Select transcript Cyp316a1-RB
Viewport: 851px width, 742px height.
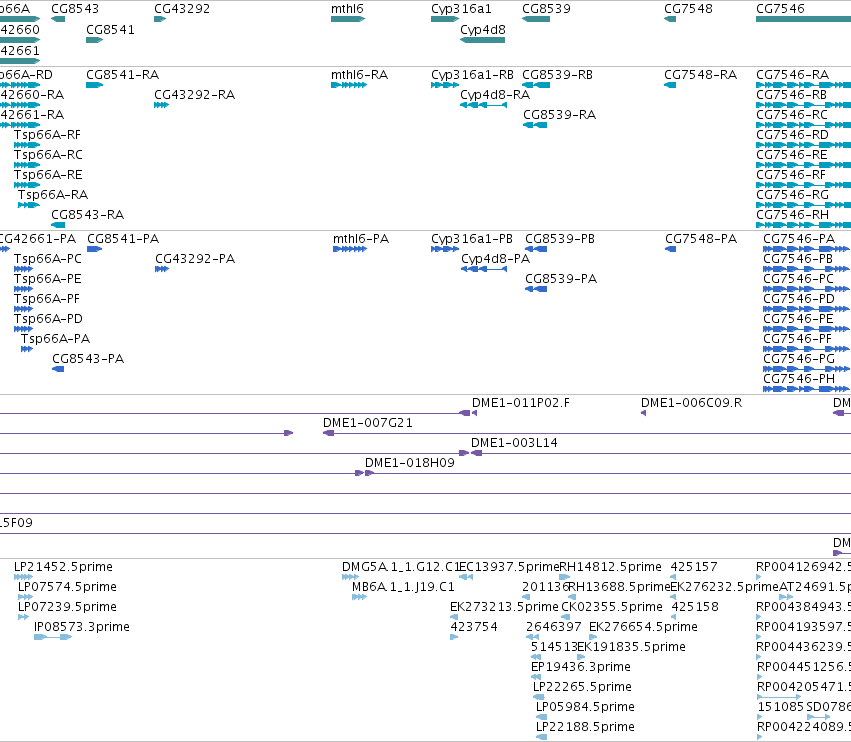[472, 75]
